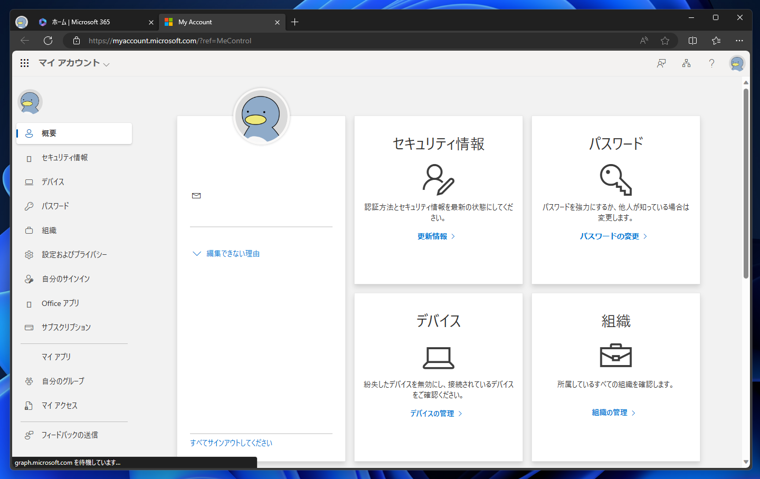This screenshot has width=760, height=479.
Task: Click すべてサインアウトしてください link
Action: [231, 443]
